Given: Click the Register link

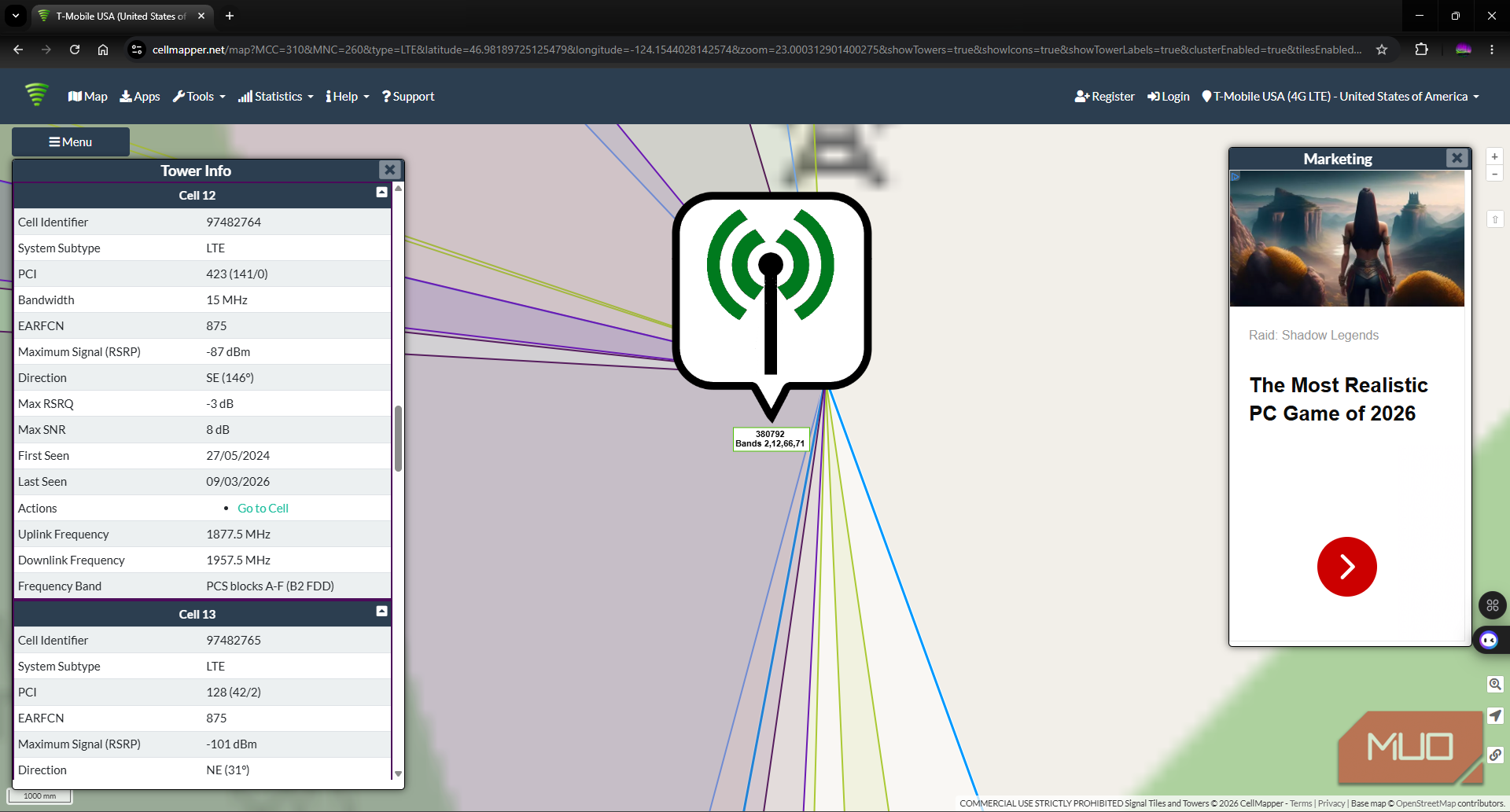Looking at the screenshot, I should pos(1104,97).
